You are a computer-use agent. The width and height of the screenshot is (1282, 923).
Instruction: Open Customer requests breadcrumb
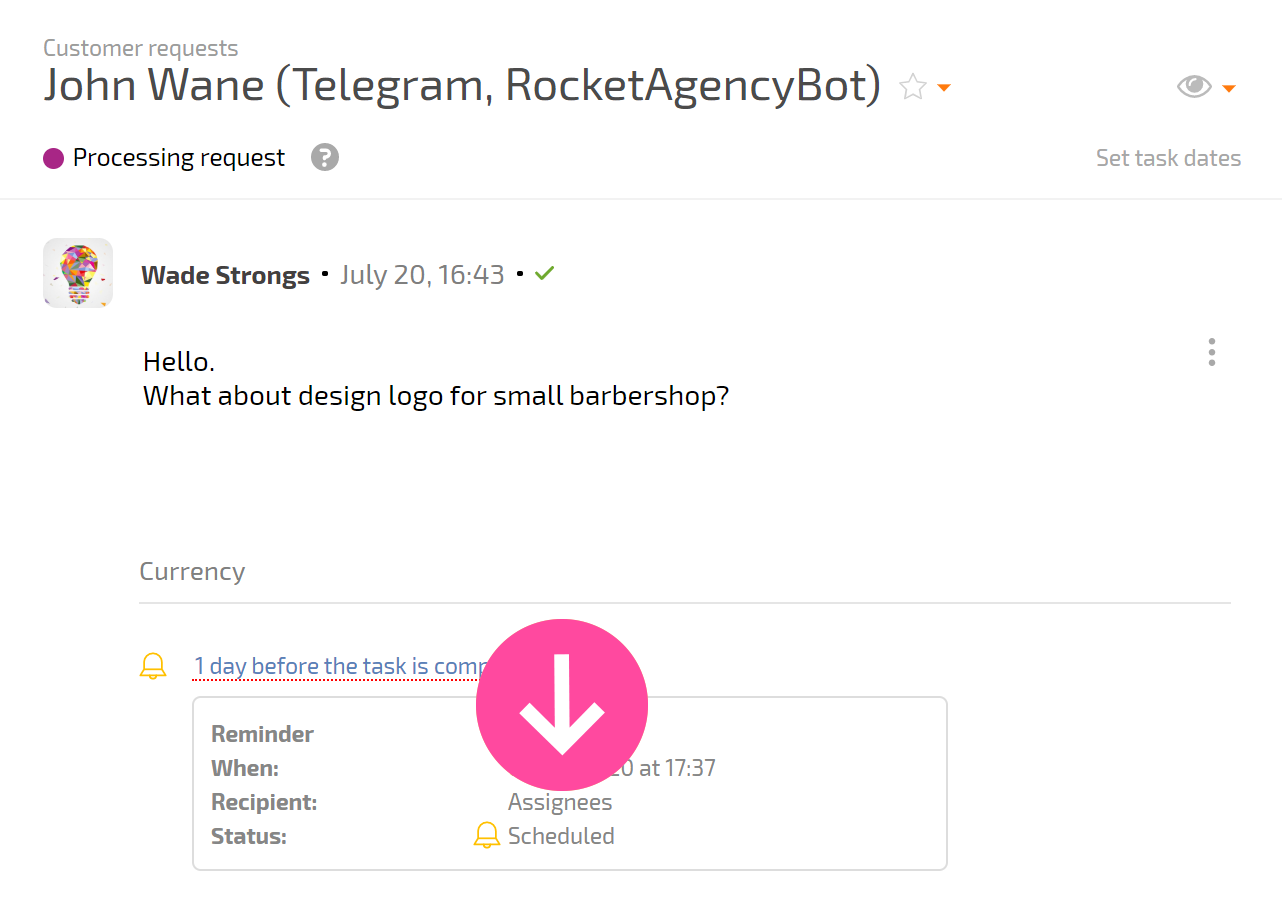(x=141, y=48)
